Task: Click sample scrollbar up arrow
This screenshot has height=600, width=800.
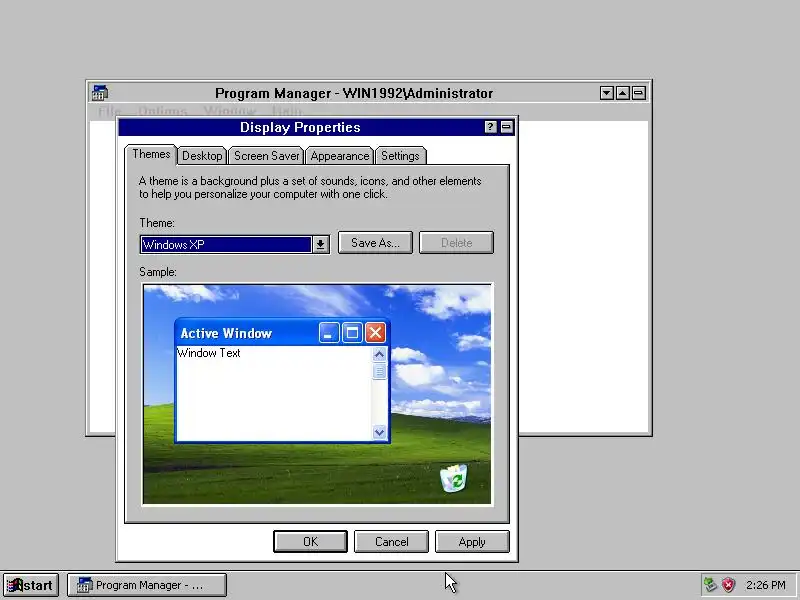Action: (x=379, y=354)
